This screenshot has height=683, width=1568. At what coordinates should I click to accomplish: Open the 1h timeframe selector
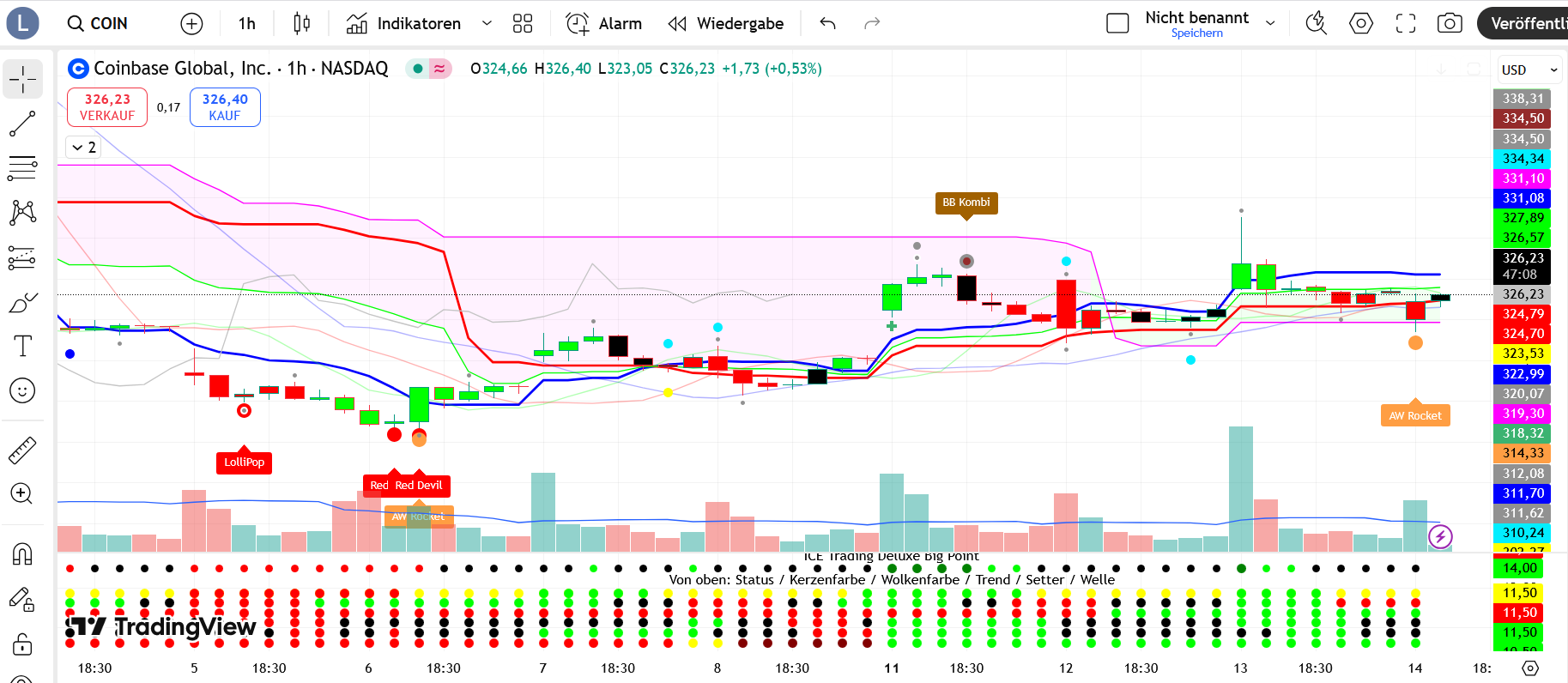pyautogui.click(x=247, y=23)
